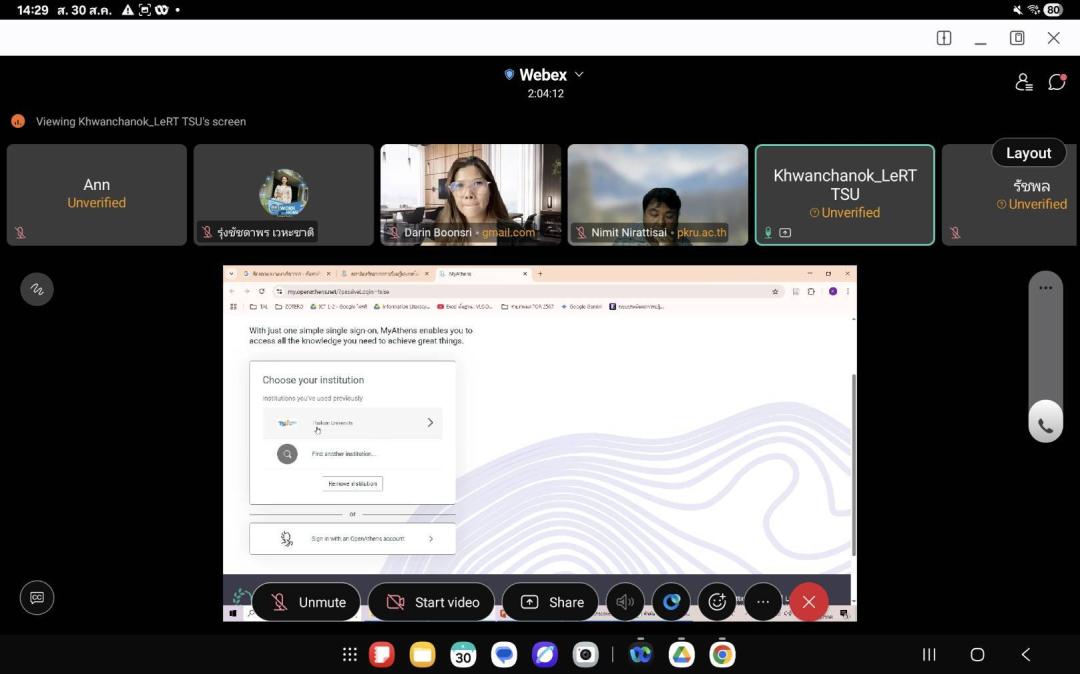The image size is (1080, 674).
Task: Open the Android app drawer grid
Action: pyautogui.click(x=350, y=655)
